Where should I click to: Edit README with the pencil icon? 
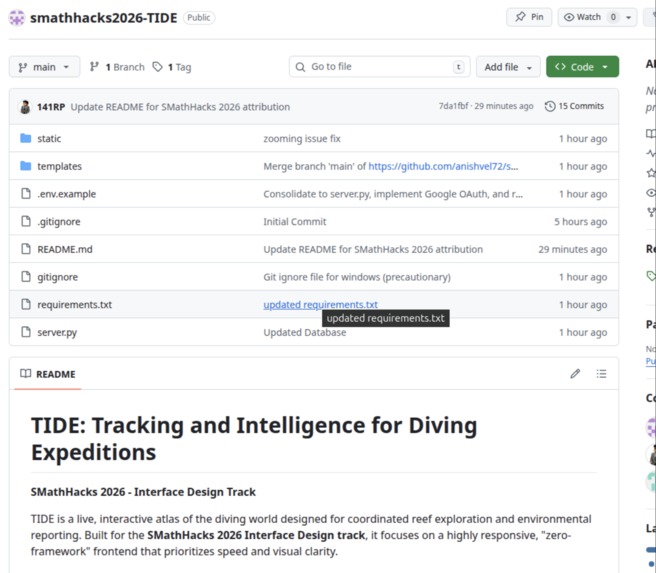(x=575, y=373)
